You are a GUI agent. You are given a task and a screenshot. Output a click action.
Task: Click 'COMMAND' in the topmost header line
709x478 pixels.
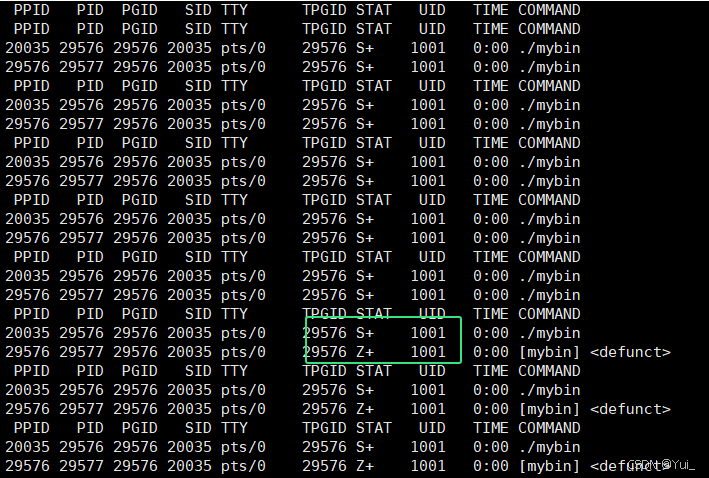[549, 10]
